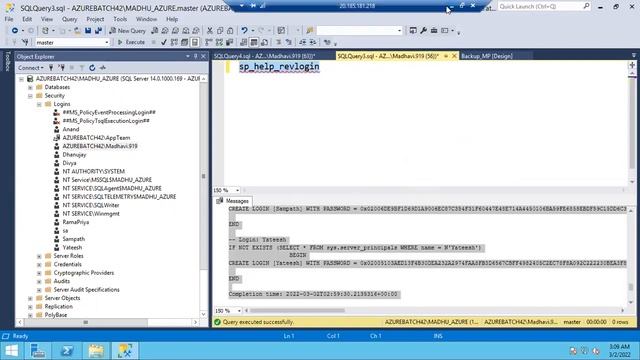The image size is (640, 360).
Task: Click the Disconnect plug icon in Object Explorer
Action: (x=61, y=68)
